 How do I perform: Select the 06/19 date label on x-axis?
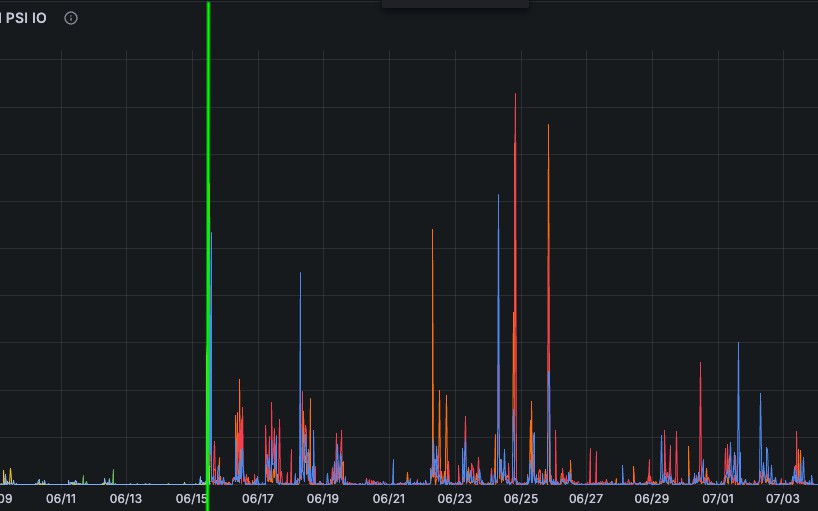(323, 498)
